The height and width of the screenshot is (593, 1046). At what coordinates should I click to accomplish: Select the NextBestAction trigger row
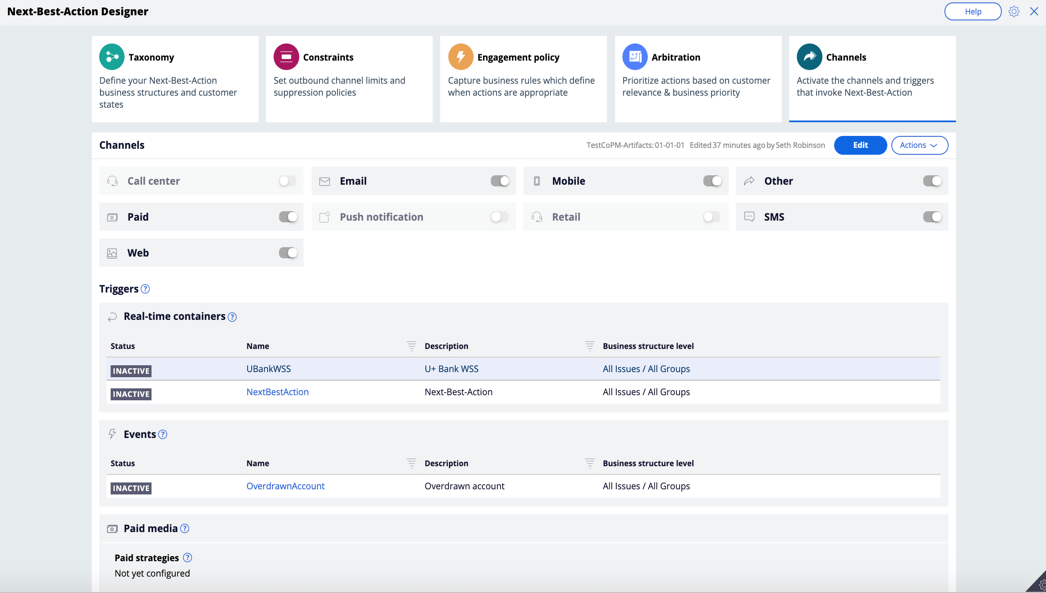tap(277, 392)
